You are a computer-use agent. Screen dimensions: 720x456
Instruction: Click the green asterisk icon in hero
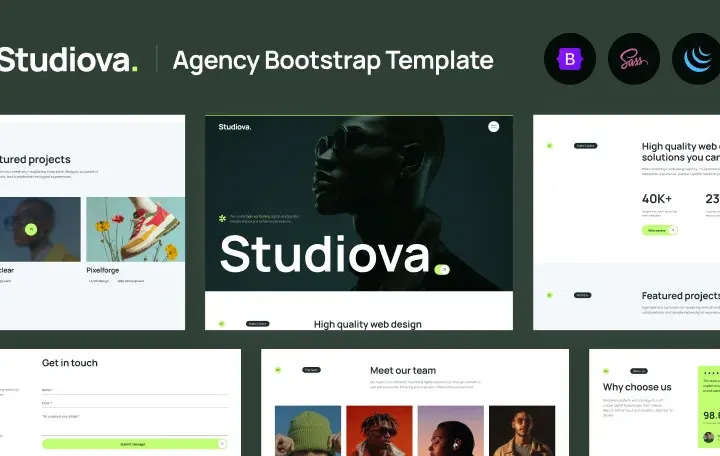click(x=222, y=218)
